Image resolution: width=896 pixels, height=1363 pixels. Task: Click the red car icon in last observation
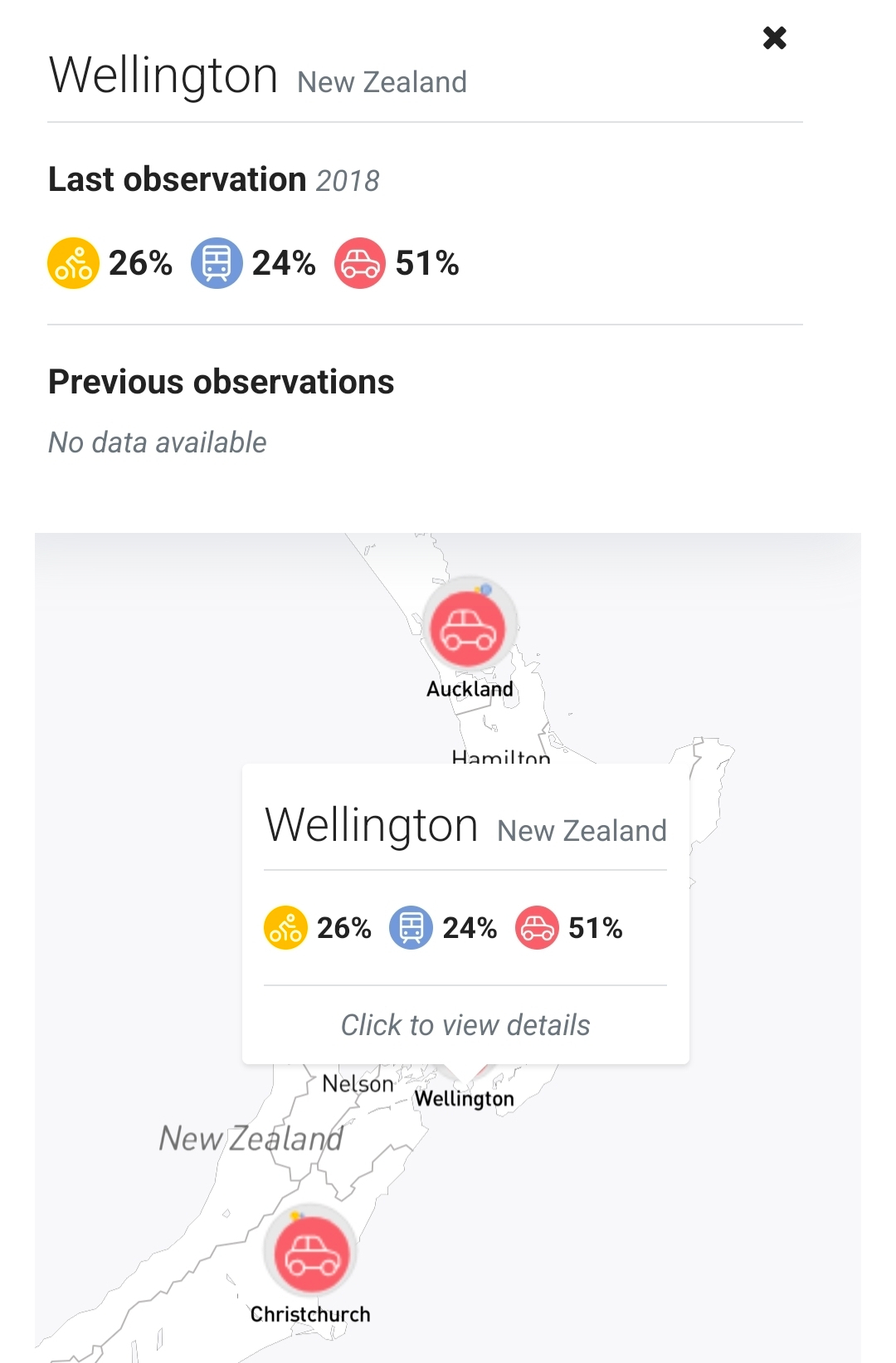click(359, 263)
